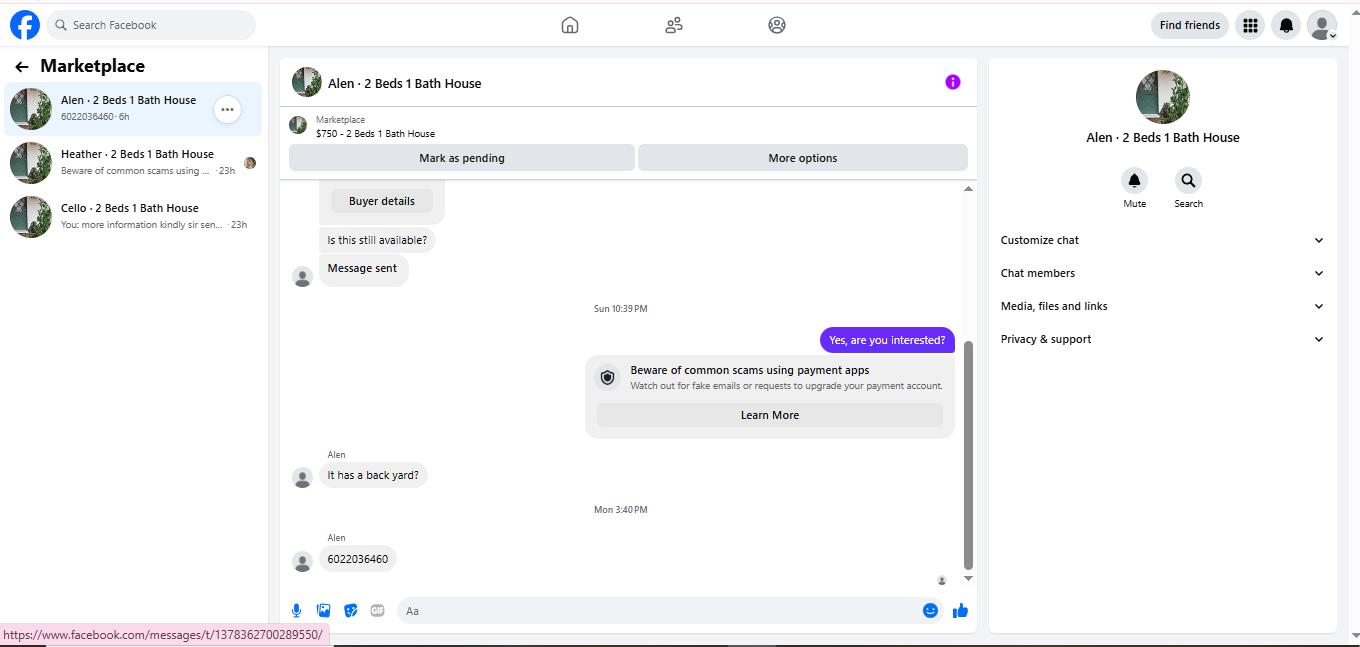Open the Groups icon in top navigation
This screenshot has width=1360, height=647.
pyautogui.click(x=777, y=25)
